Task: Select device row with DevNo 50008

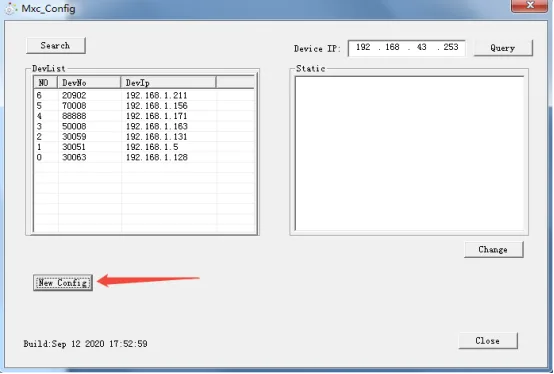Action: coord(144,126)
